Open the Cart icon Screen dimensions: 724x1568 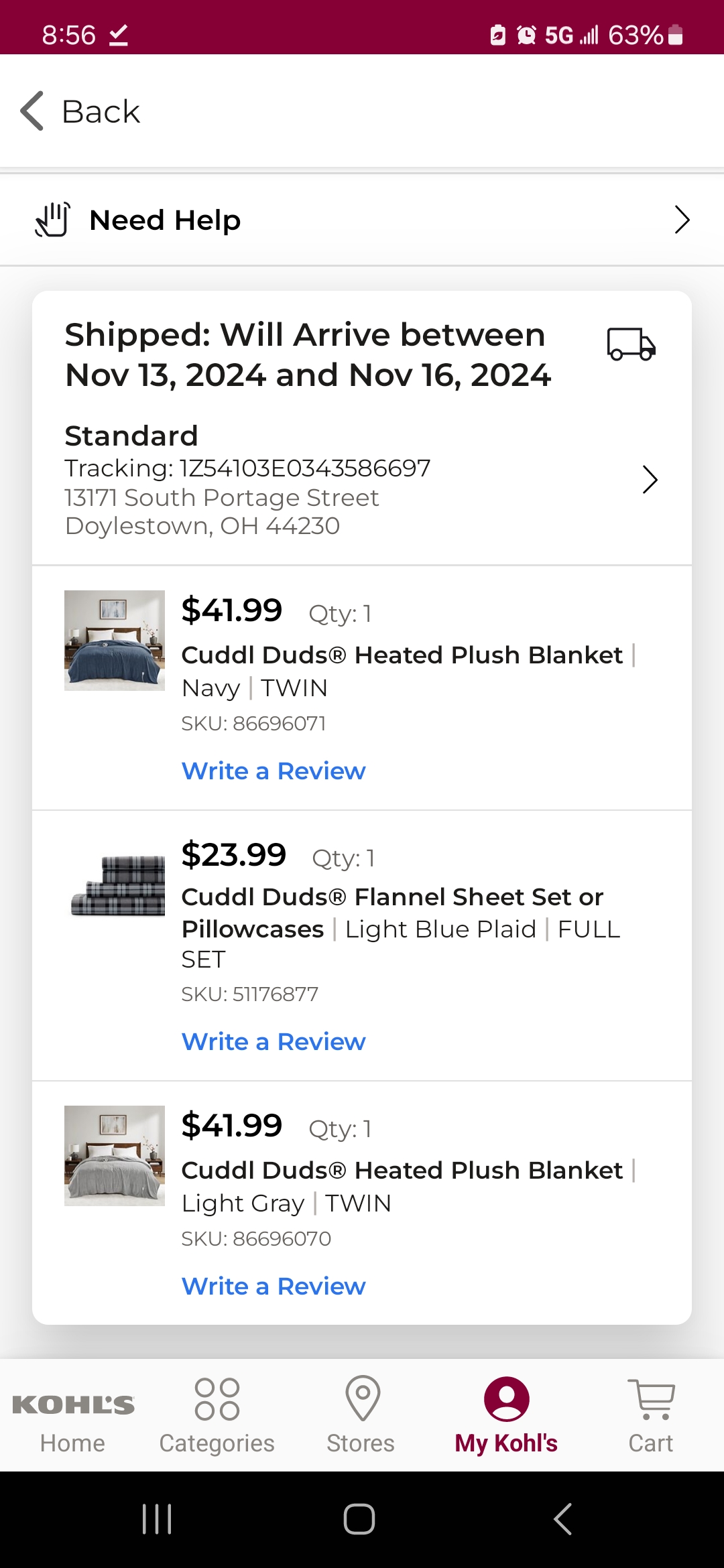pyautogui.click(x=651, y=1399)
